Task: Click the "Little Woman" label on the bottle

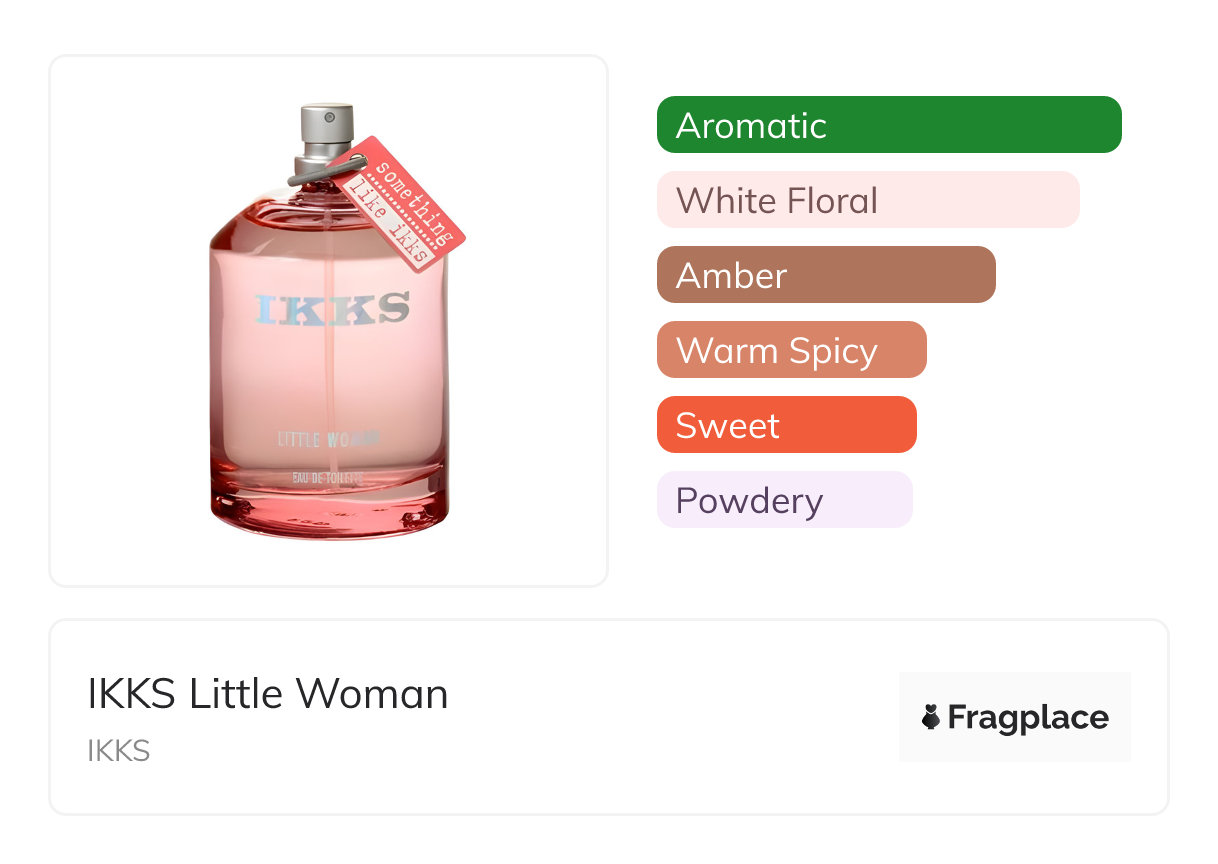Action: pos(328,438)
